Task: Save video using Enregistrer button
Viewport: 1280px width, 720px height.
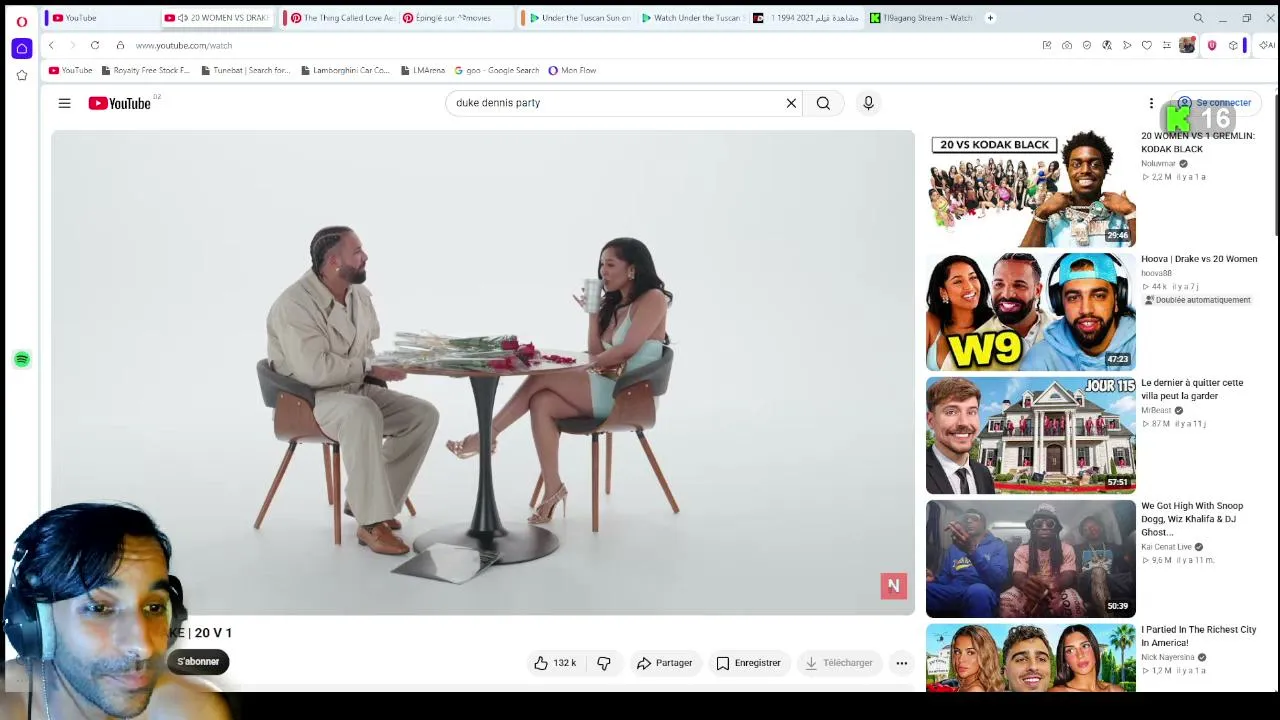Action: pyautogui.click(x=748, y=663)
